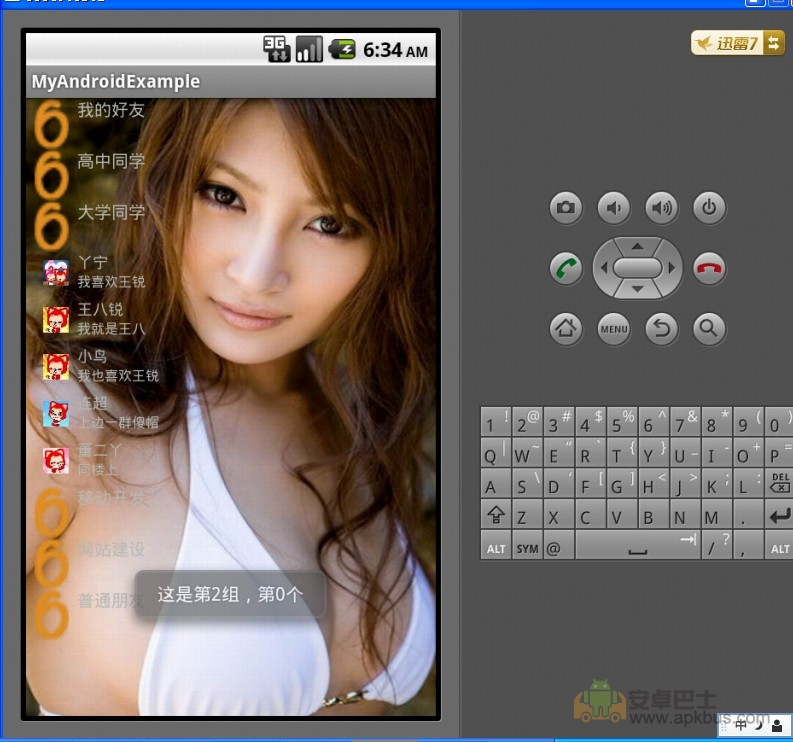Click the 1 key on keyboard
Screen dimensions: 793x742
(x=496, y=421)
